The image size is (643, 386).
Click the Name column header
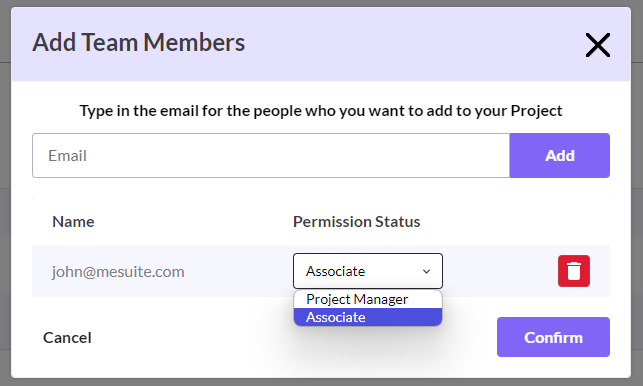pyautogui.click(x=73, y=222)
